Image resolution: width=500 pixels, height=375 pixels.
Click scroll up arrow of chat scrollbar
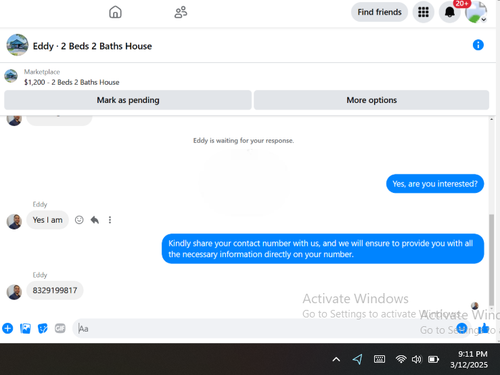click(x=491, y=119)
